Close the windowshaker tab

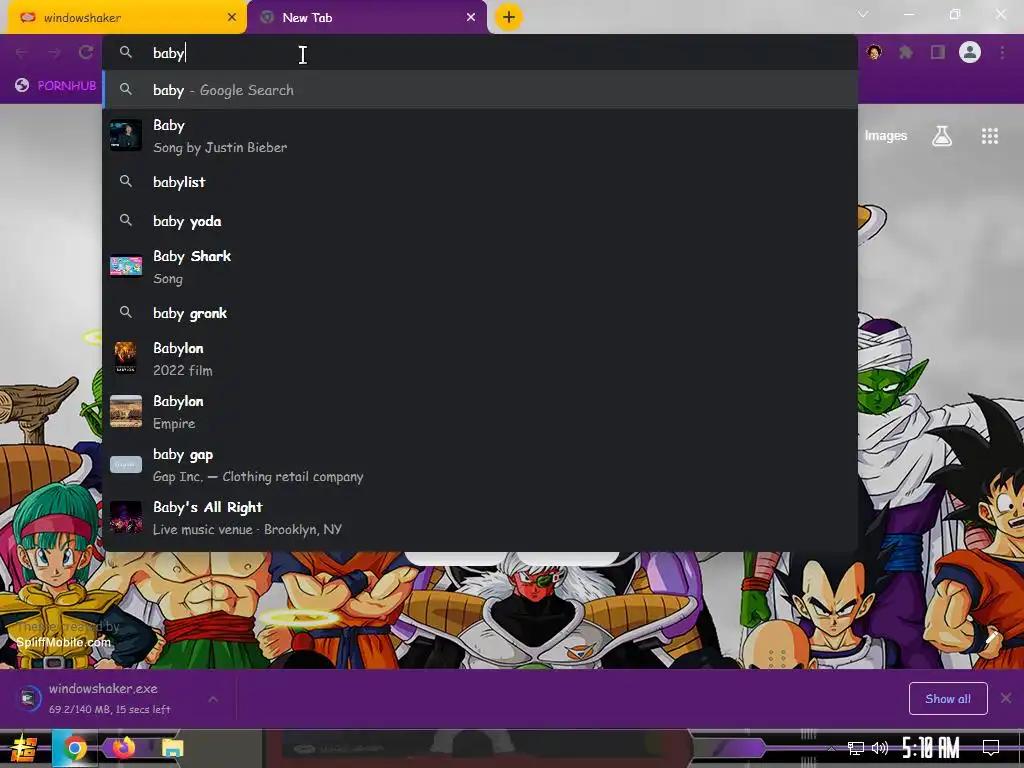[232, 18]
